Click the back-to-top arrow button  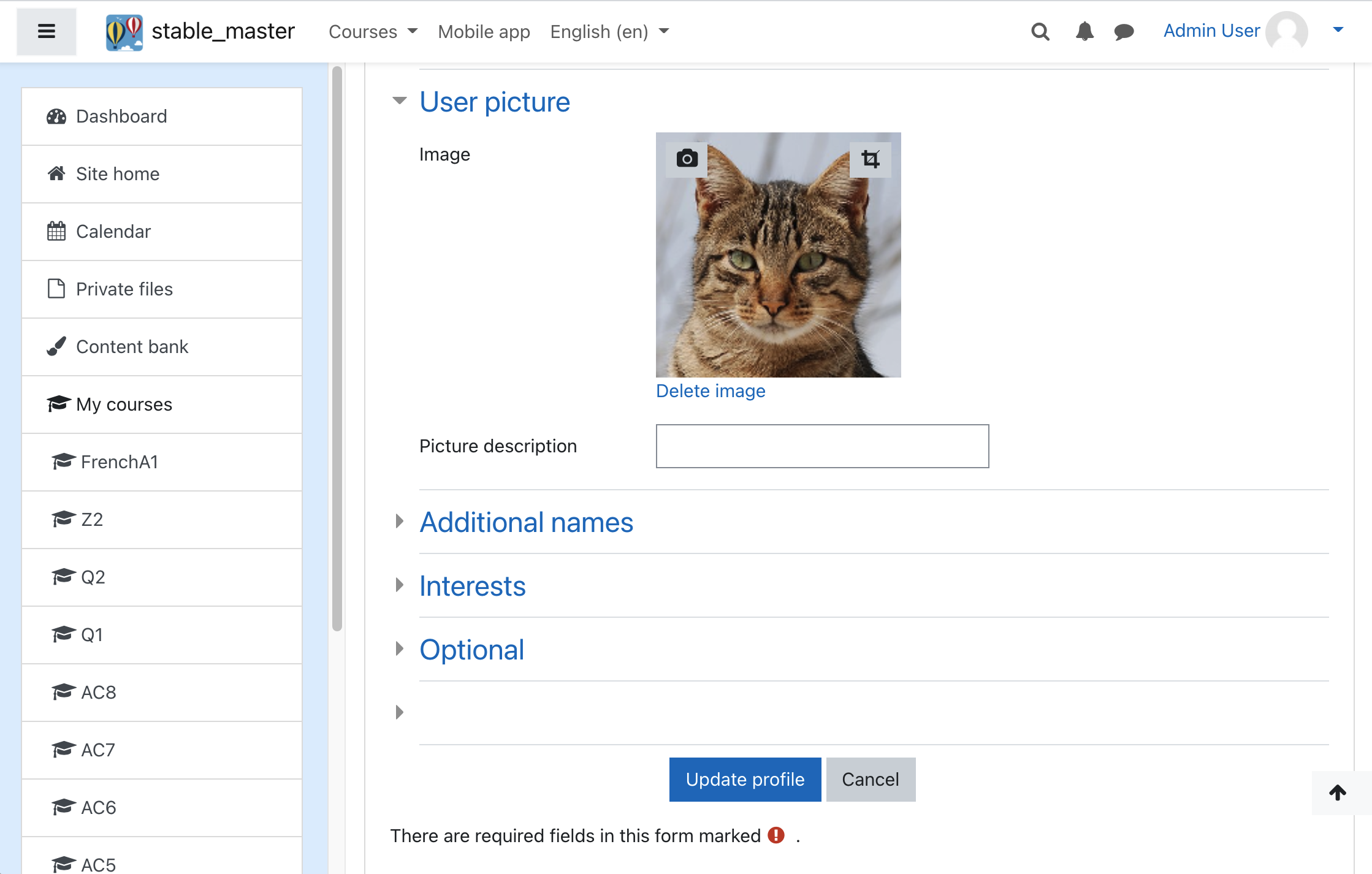pyautogui.click(x=1338, y=792)
